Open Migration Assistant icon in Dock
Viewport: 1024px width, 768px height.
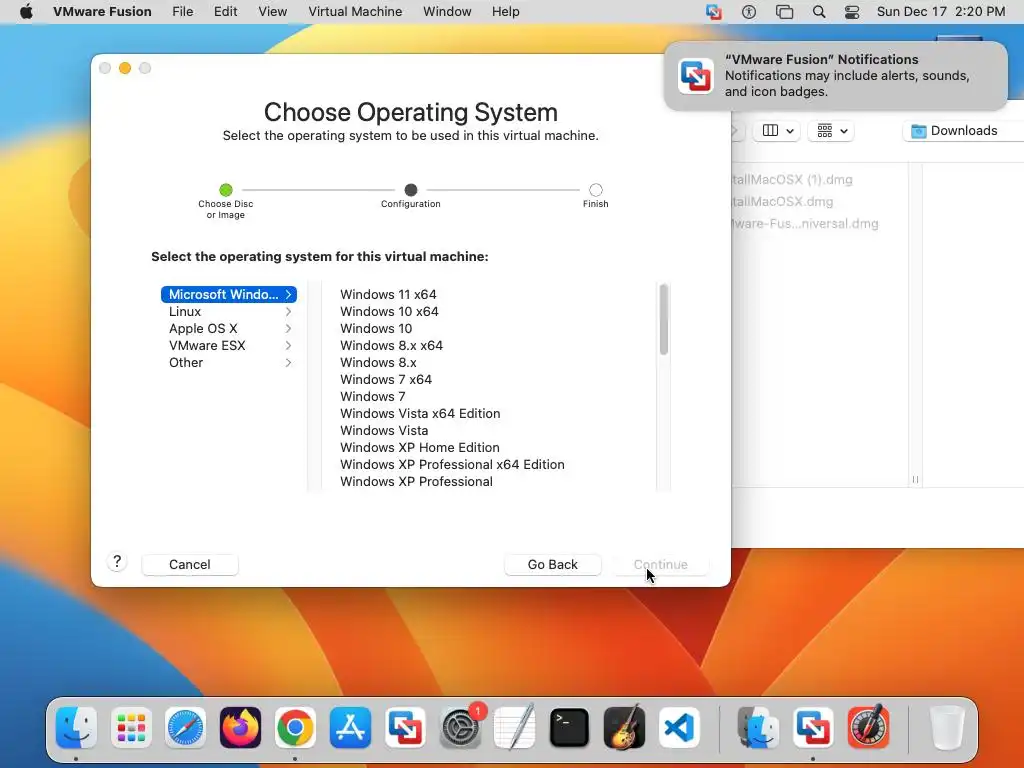758,727
